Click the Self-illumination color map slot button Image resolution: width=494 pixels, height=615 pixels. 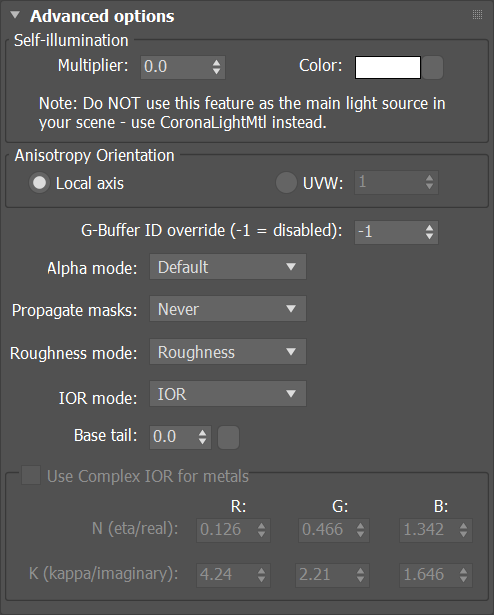coord(433,67)
